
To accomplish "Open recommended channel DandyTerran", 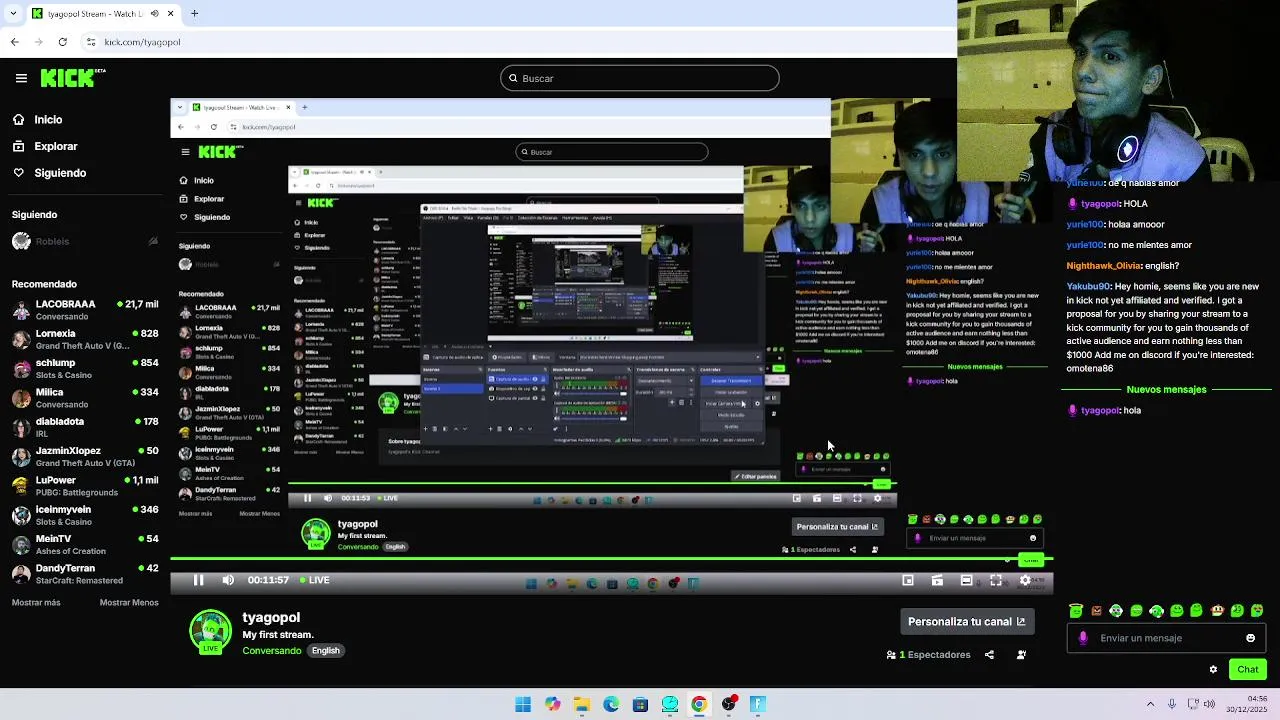I will pos(85,573).
